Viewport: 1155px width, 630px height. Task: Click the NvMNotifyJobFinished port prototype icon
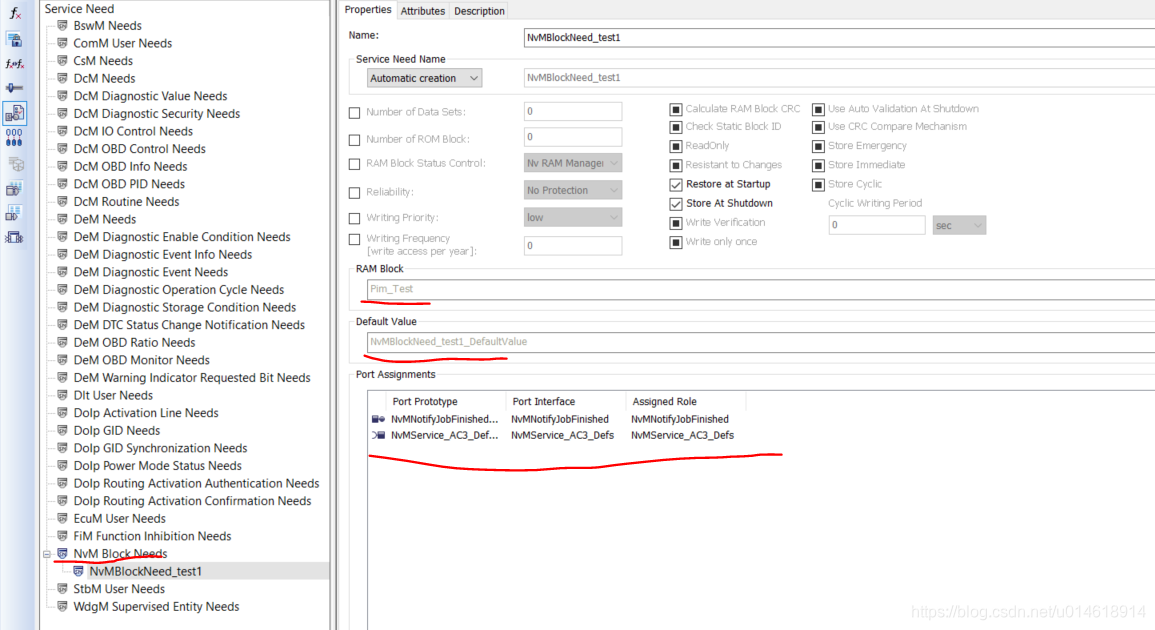pos(380,419)
